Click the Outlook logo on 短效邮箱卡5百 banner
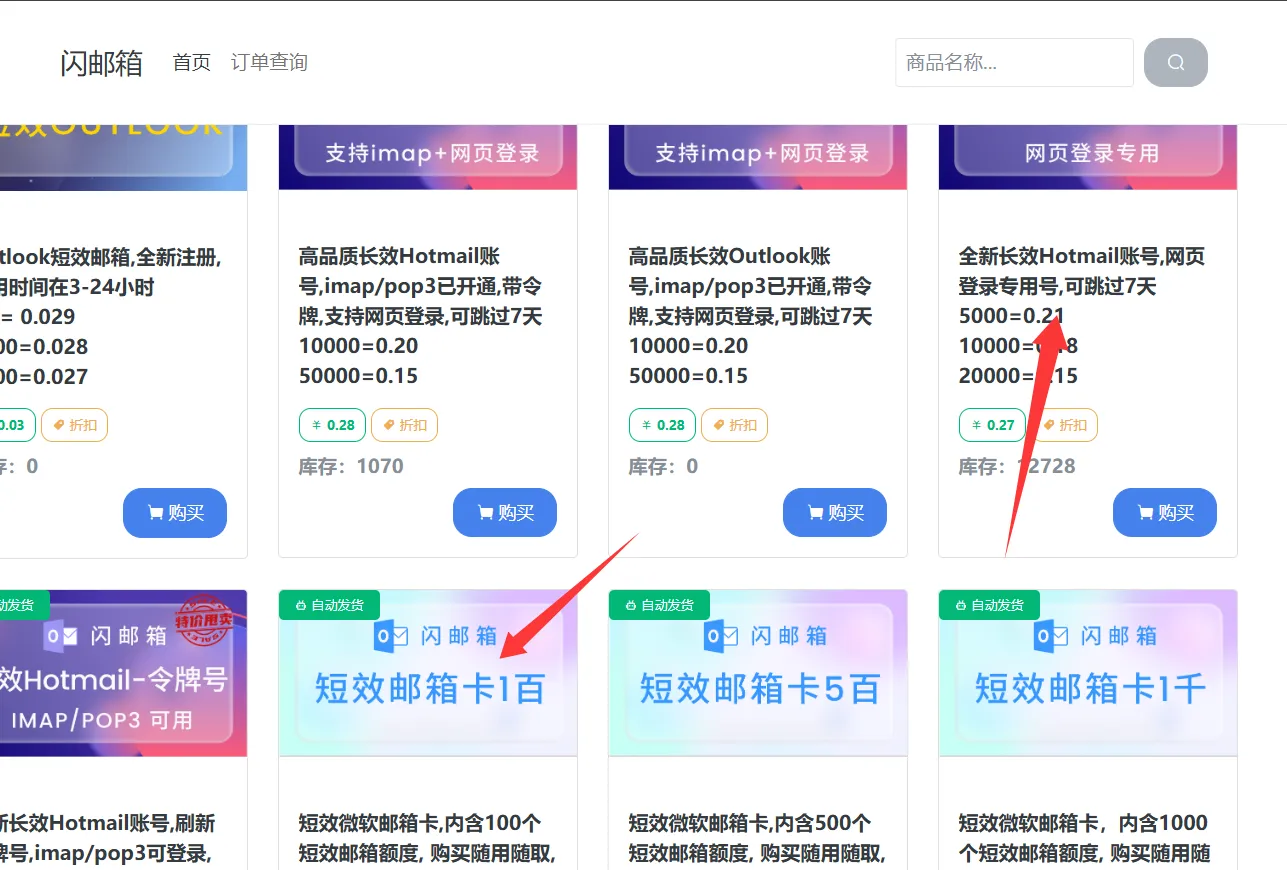Image resolution: width=1287 pixels, height=870 pixels. (721, 636)
